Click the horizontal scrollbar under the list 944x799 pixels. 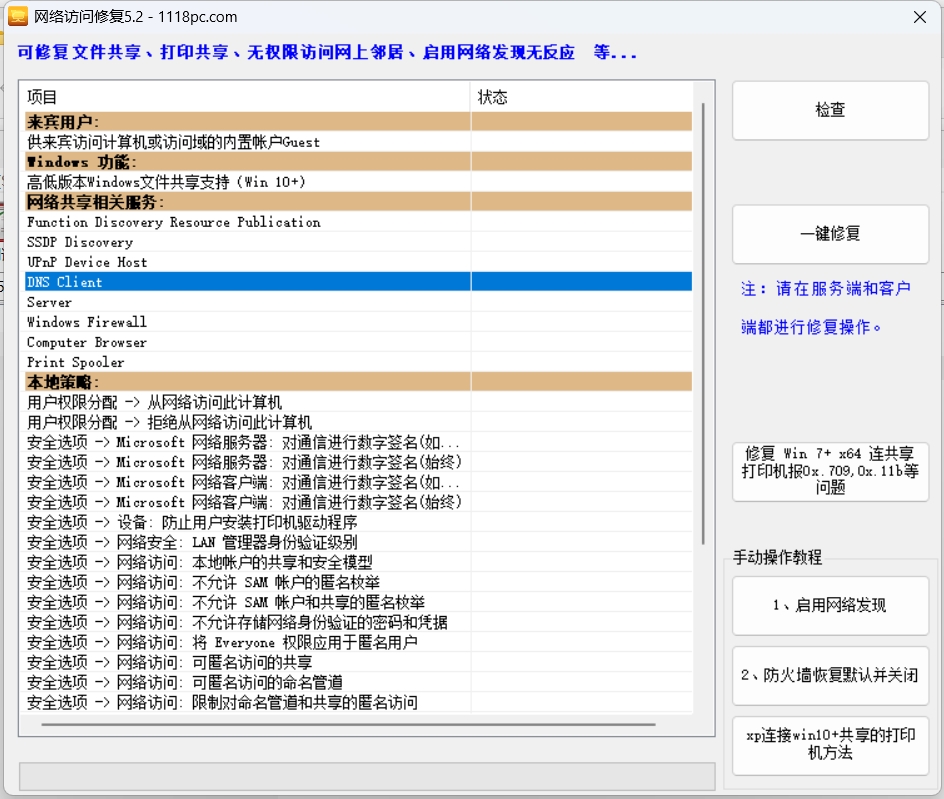[x=348, y=724]
